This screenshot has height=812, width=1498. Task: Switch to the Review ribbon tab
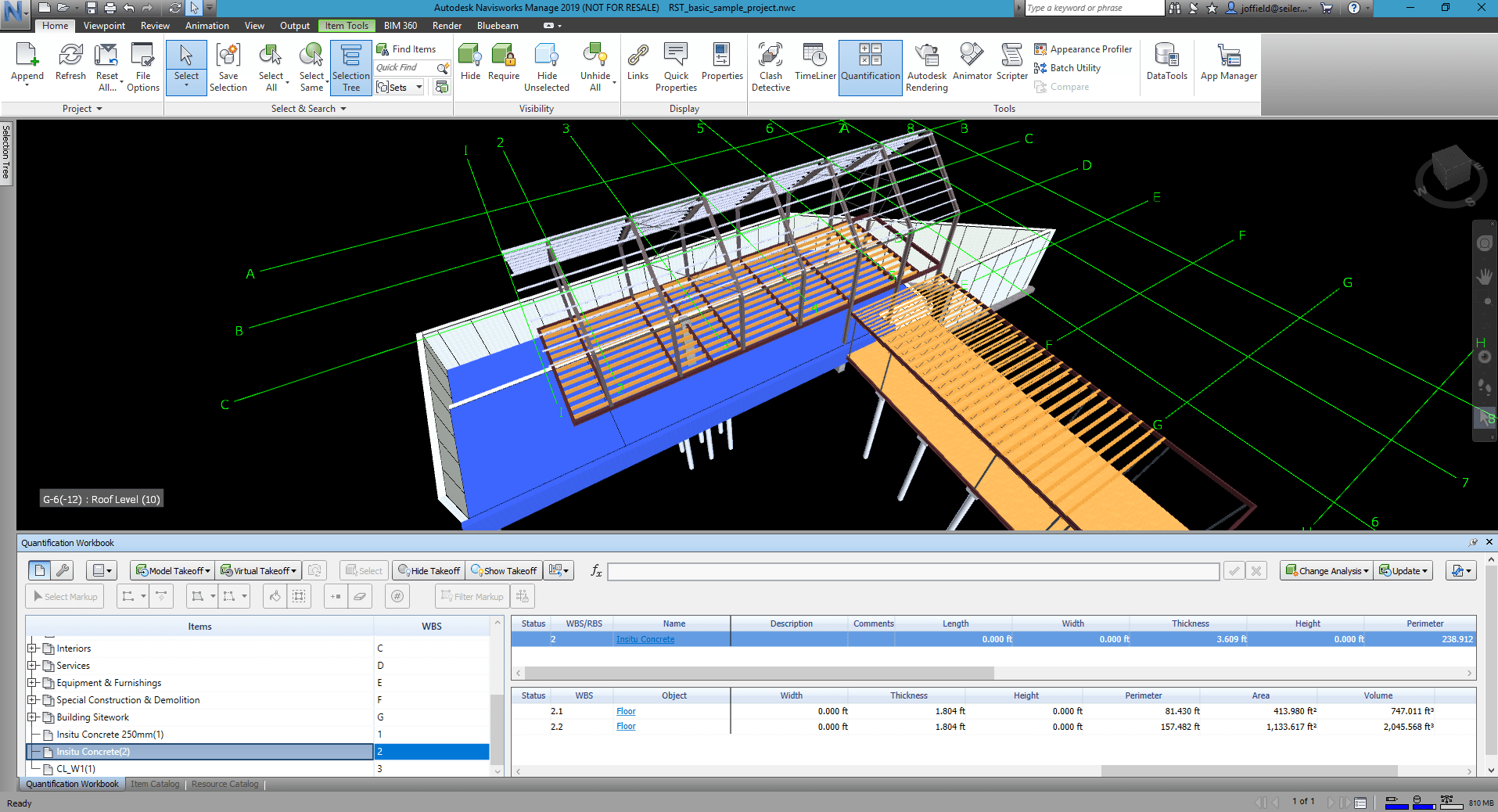pyautogui.click(x=155, y=26)
